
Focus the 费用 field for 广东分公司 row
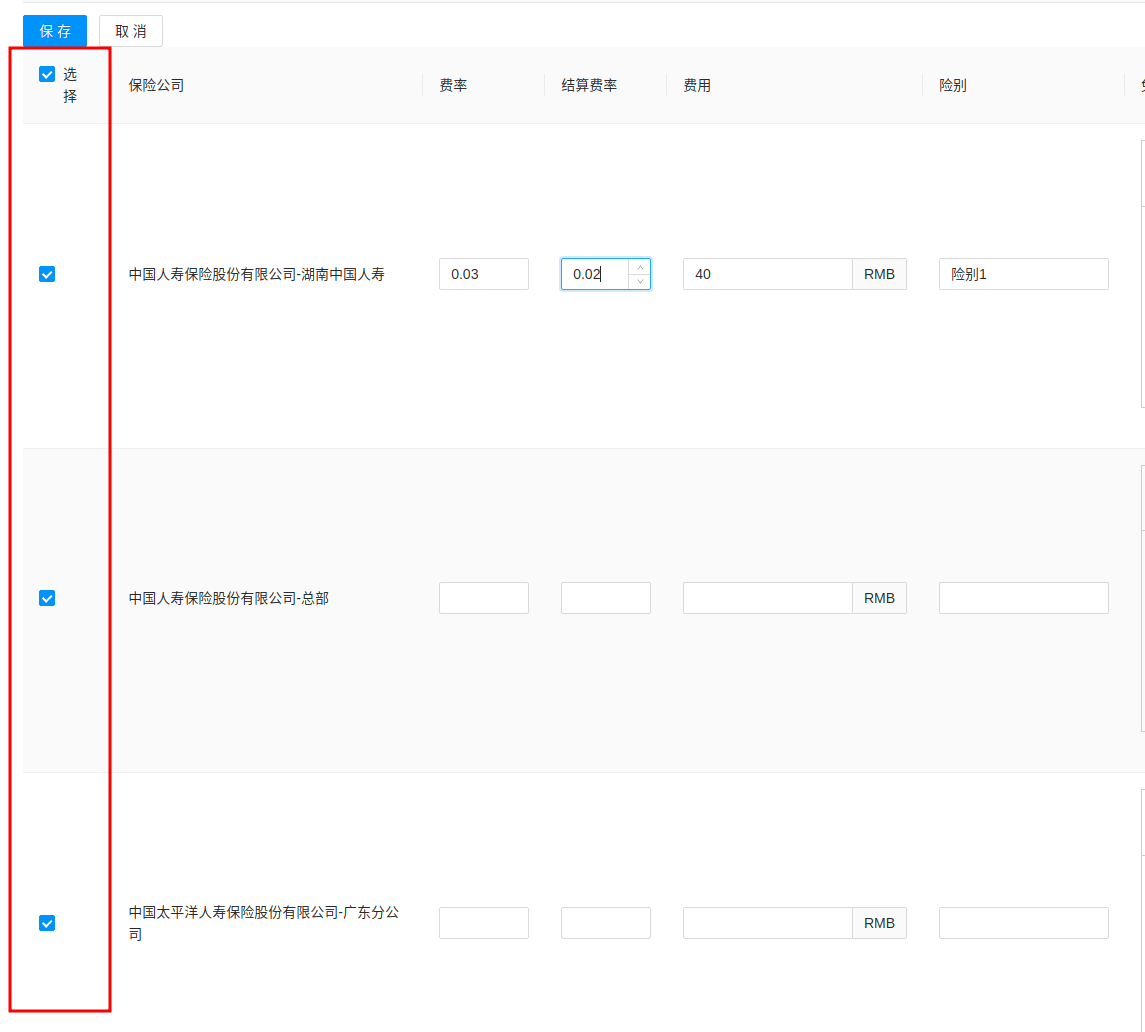coord(767,923)
